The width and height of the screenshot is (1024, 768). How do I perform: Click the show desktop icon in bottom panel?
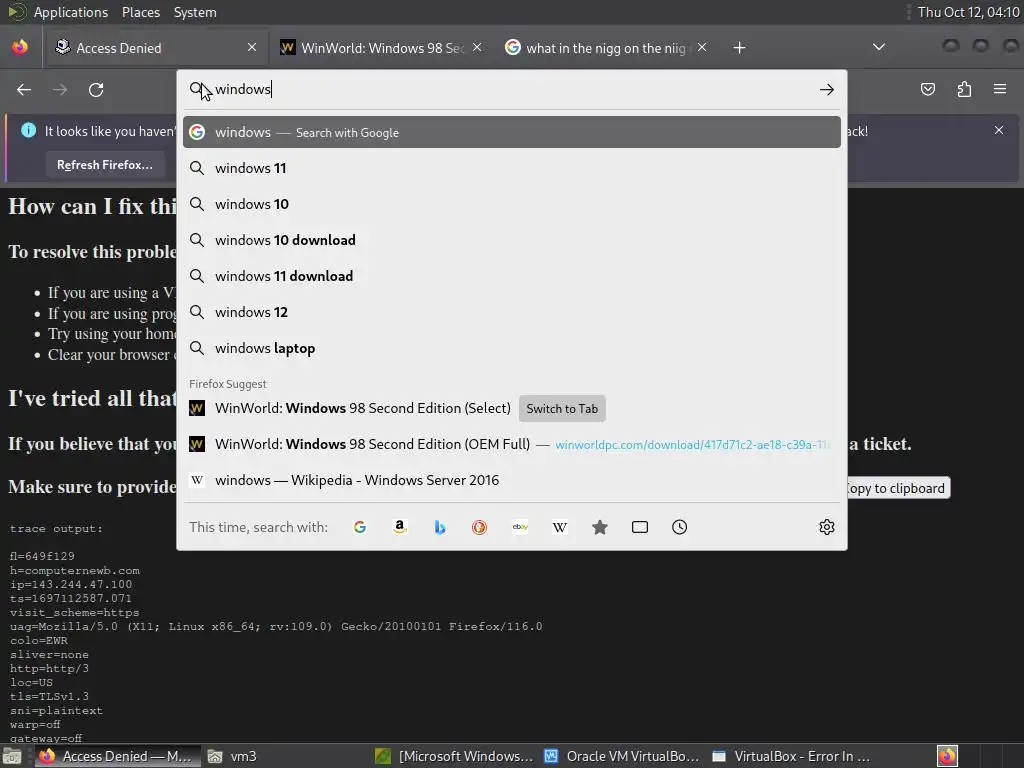pos(12,756)
